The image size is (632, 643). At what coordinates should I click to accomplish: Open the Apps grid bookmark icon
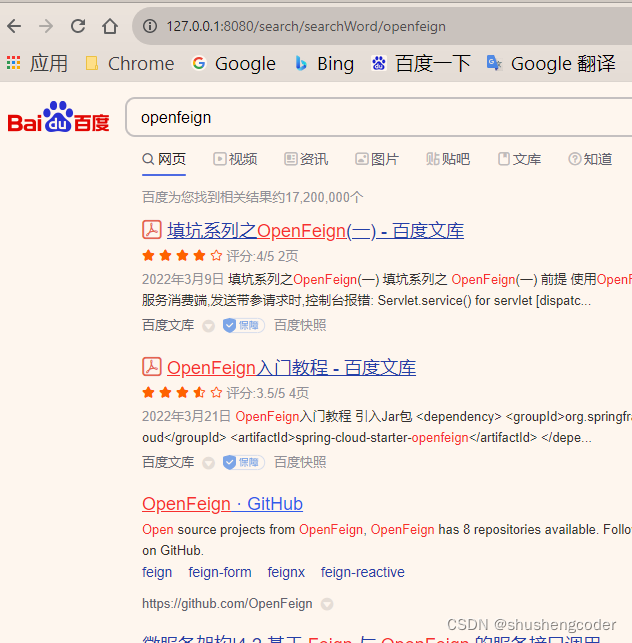pyautogui.click(x=14, y=63)
